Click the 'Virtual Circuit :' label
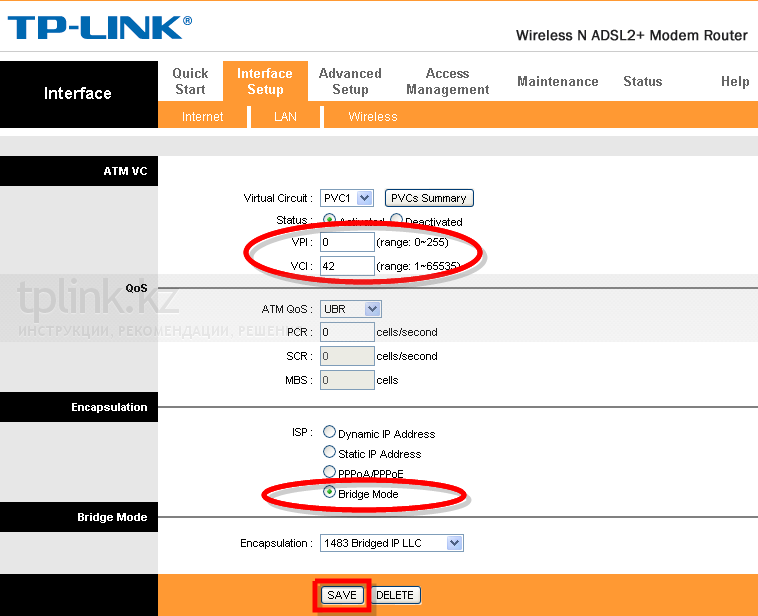The image size is (758, 616). coord(278,198)
